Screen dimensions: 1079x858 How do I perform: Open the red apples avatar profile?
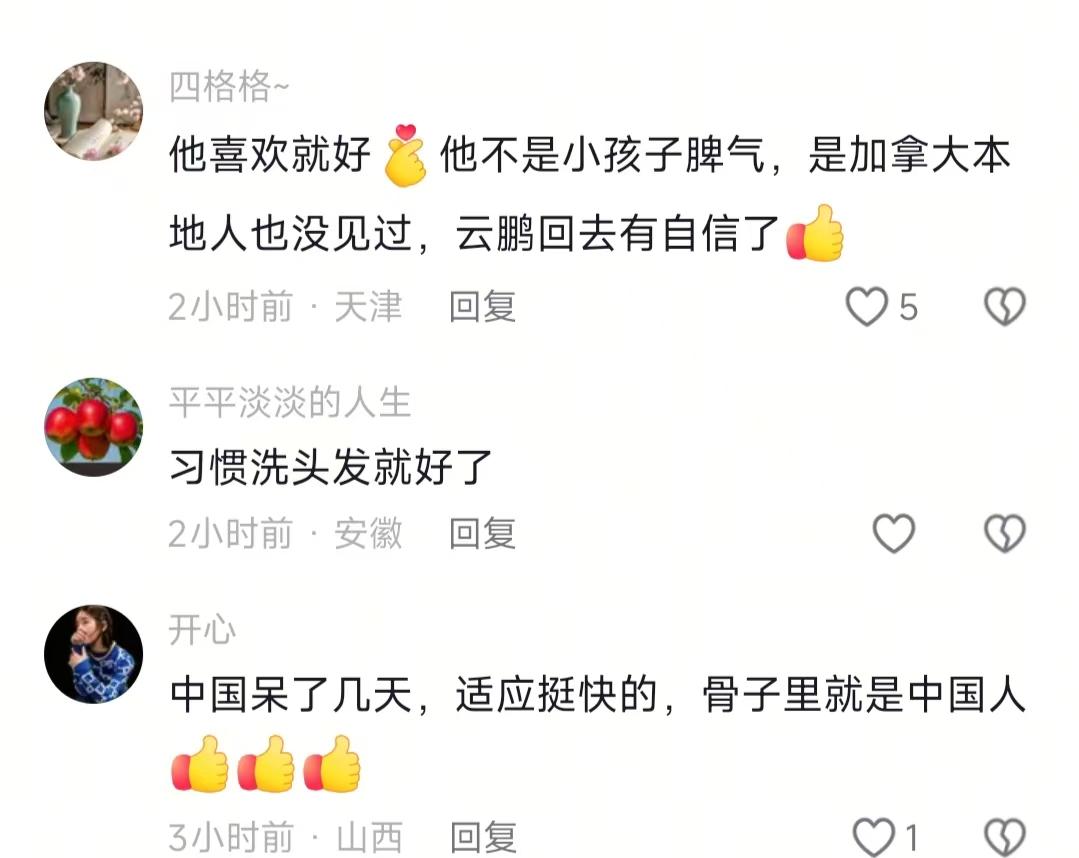pyautogui.click(x=94, y=427)
